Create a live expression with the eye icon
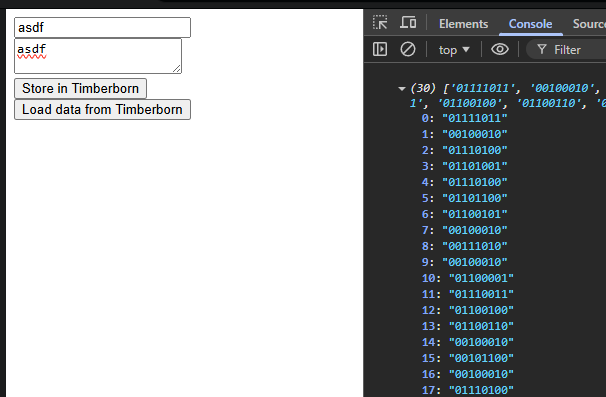Viewport: 606px width, 397px height. [x=500, y=49]
